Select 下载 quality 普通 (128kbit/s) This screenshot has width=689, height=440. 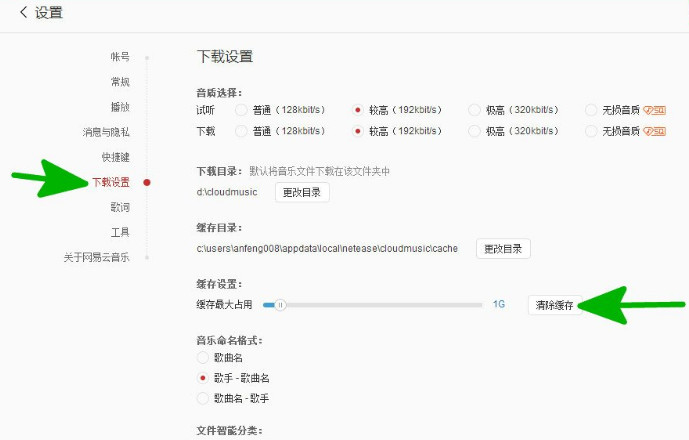241,131
